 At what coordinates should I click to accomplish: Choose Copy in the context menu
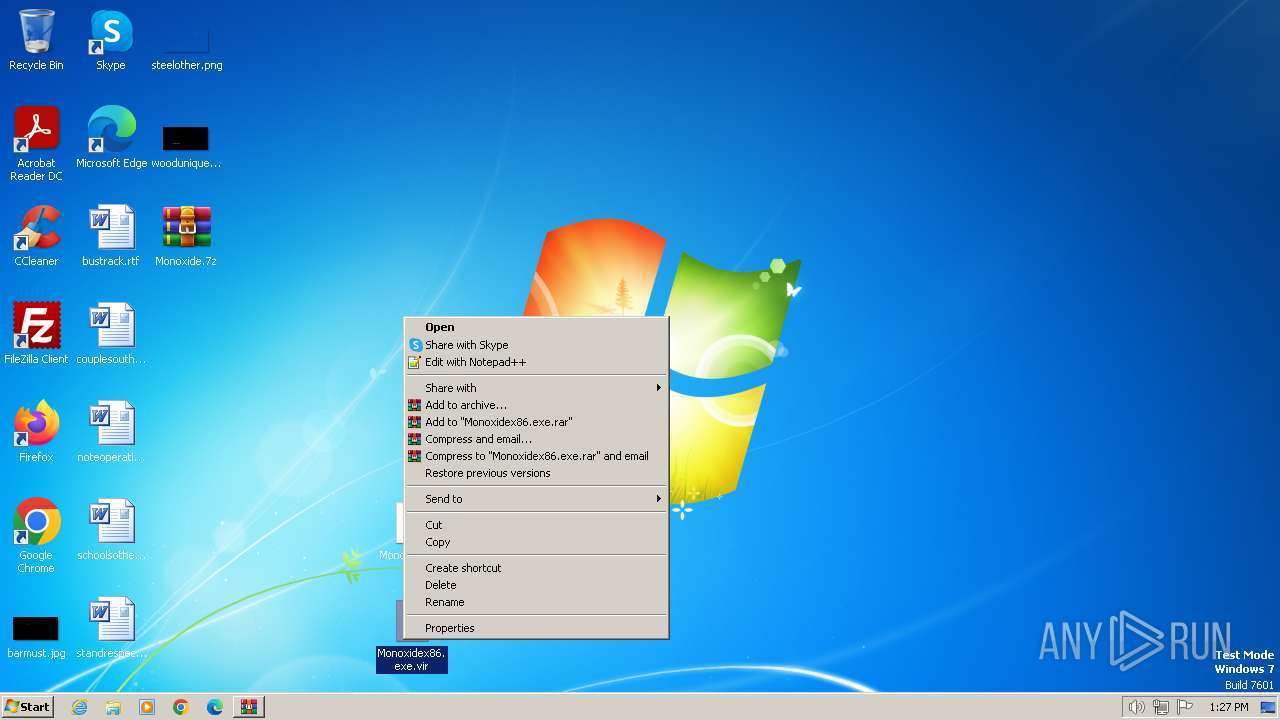click(536, 542)
